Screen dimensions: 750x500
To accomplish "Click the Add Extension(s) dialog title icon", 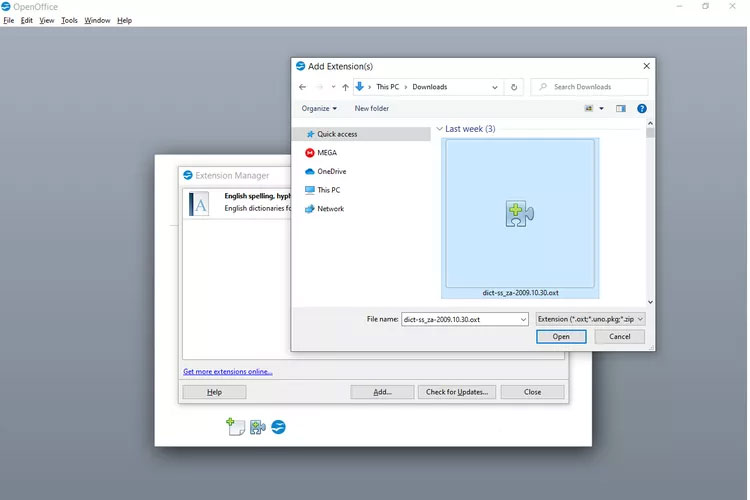I will [x=300, y=66].
